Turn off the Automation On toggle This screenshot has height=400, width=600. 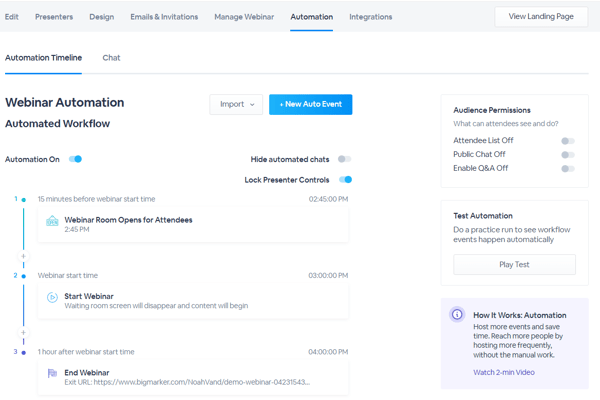pyautogui.click(x=75, y=159)
